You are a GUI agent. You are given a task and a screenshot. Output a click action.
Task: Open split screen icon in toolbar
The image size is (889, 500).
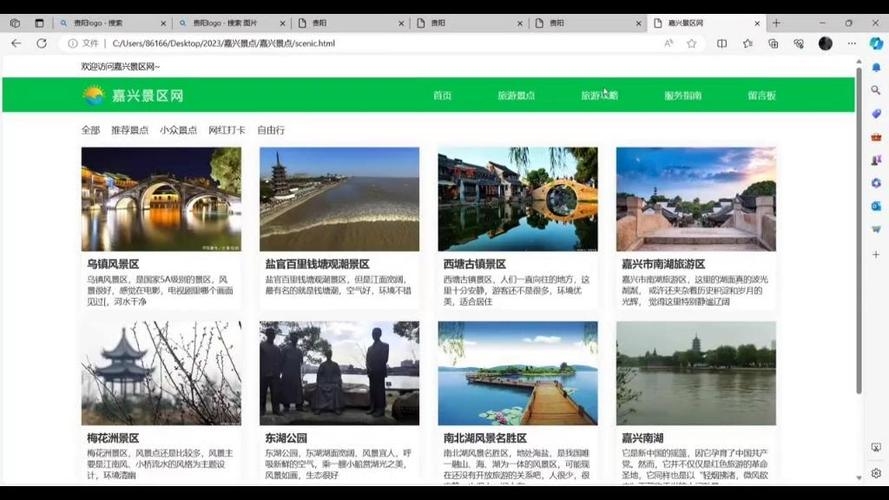(722, 43)
